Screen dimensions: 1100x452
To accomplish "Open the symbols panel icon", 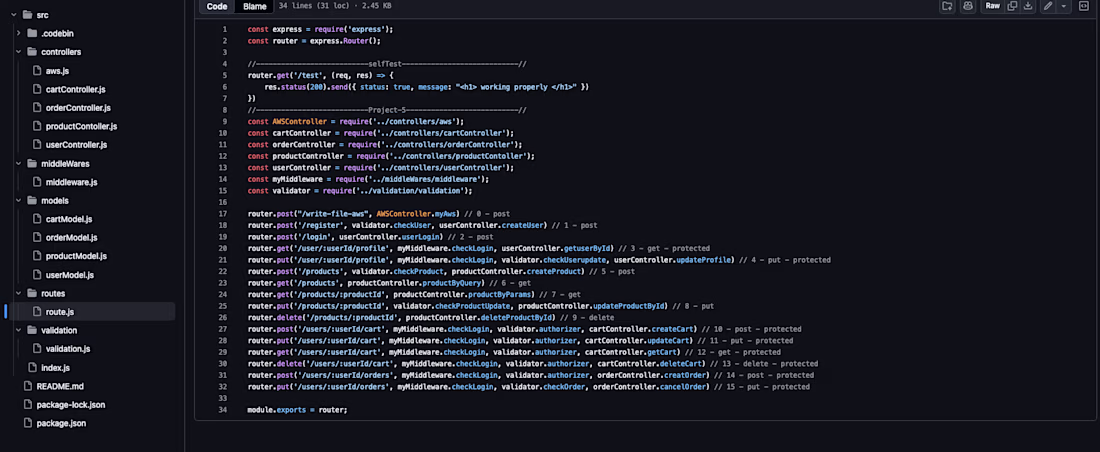I will click(1083, 6).
